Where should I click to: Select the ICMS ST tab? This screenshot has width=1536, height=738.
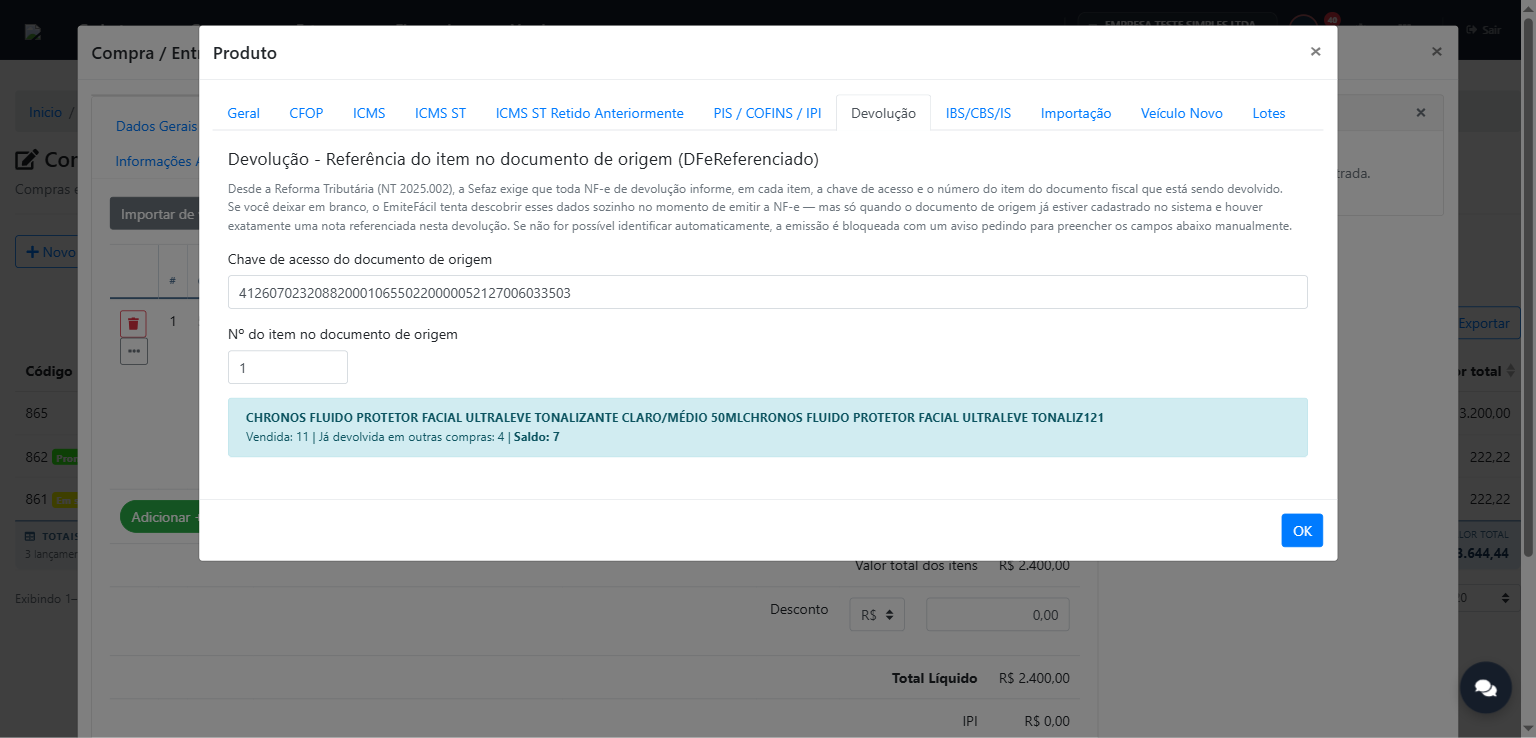(x=440, y=113)
